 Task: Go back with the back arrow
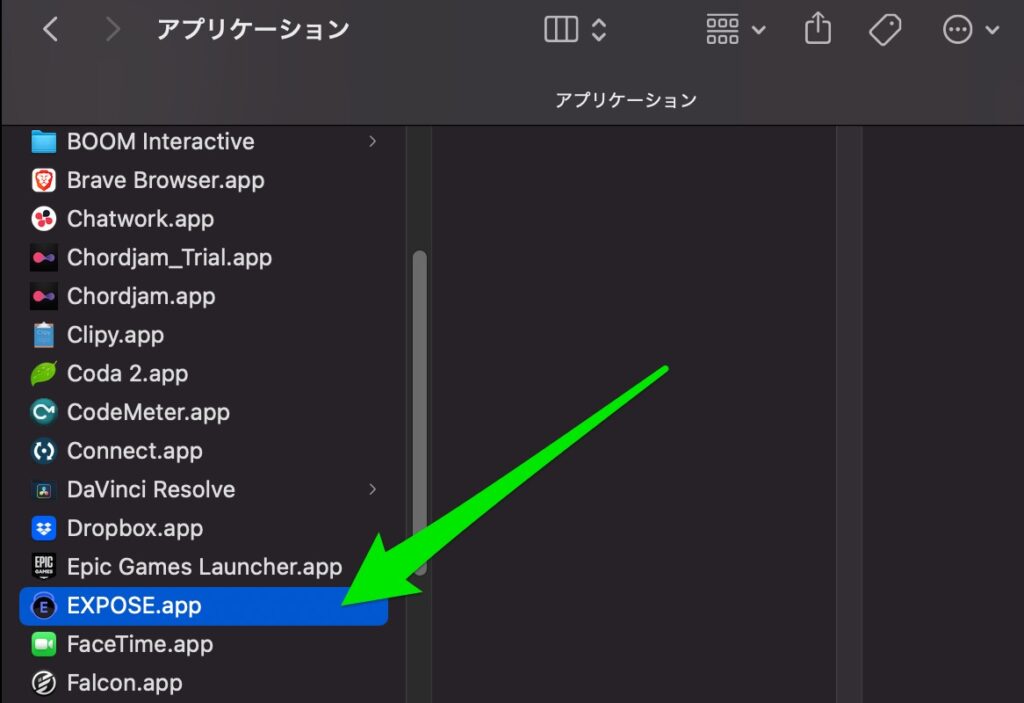[x=50, y=30]
